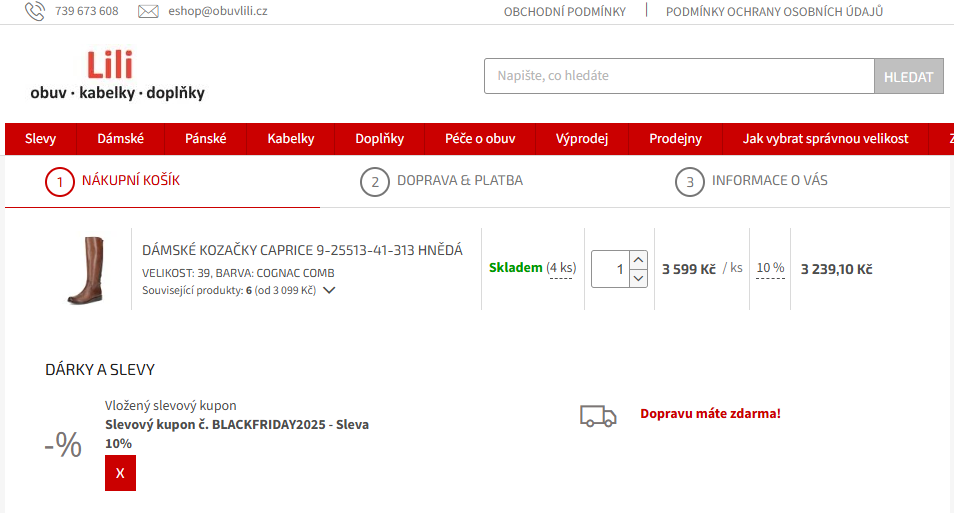
Task: Click the brown boot product thumbnail
Action: 85,269
